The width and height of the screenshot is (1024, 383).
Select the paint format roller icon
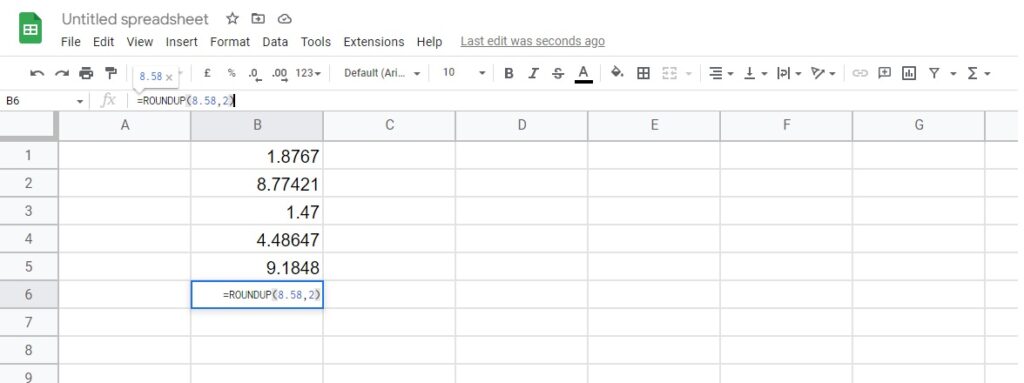(x=111, y=73)
